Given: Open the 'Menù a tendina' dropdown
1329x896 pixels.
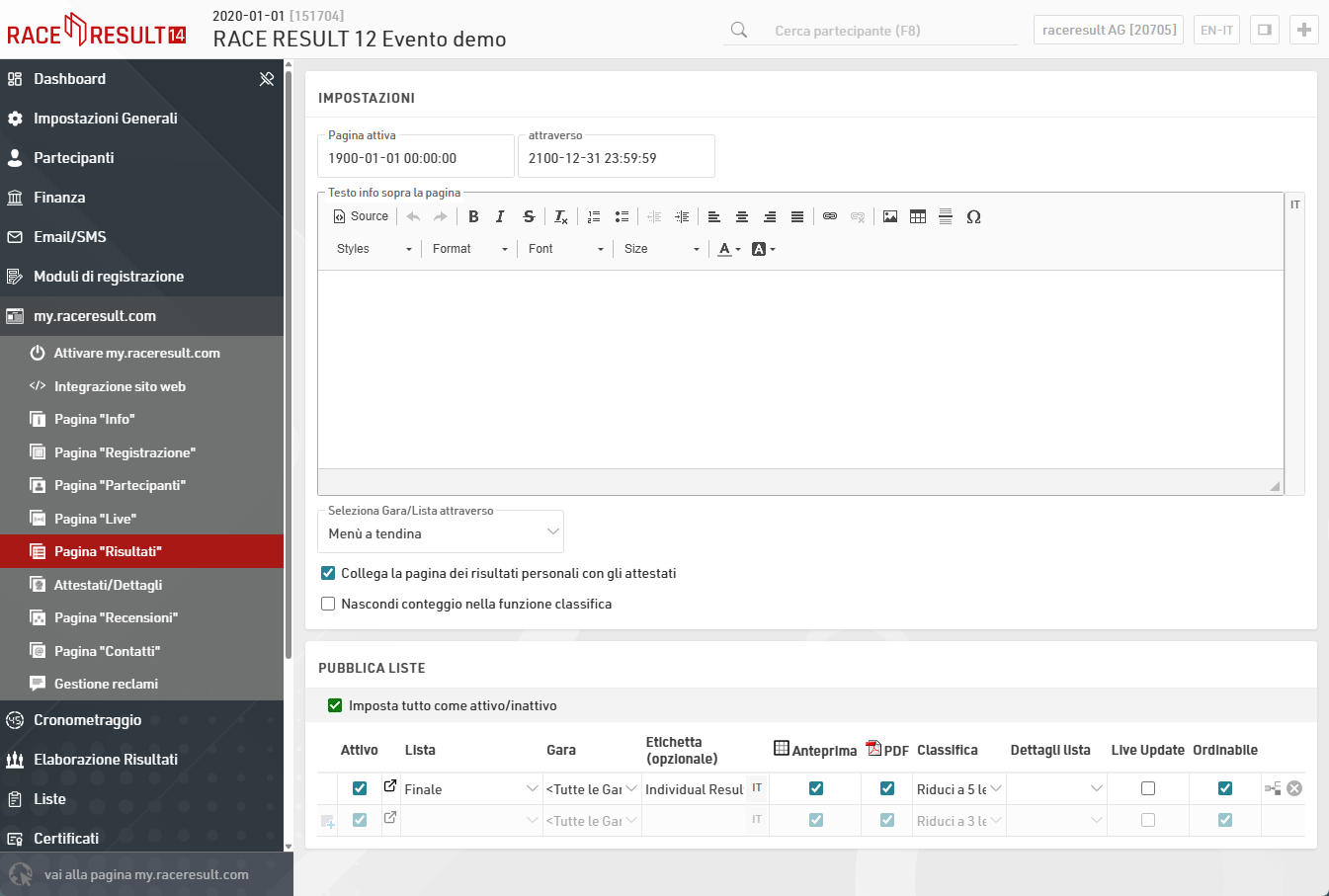Looking at the screenshot, I should 441,533.
